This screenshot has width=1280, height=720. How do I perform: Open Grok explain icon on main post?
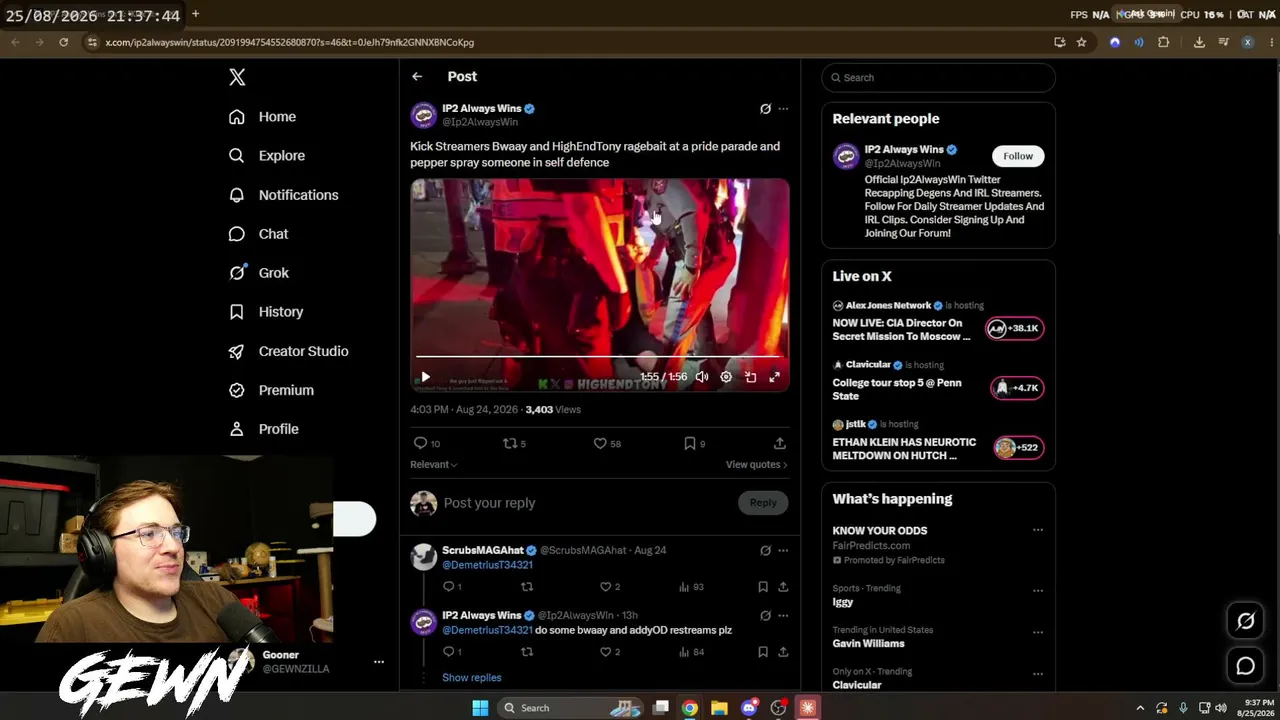(765, 109)
